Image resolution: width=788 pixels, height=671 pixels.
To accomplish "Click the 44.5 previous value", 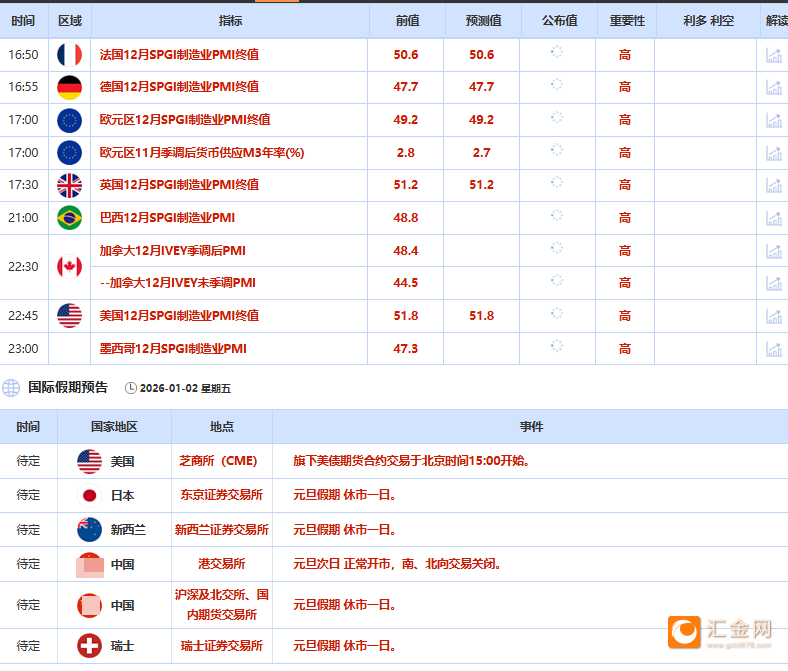I will coord(406,283).
